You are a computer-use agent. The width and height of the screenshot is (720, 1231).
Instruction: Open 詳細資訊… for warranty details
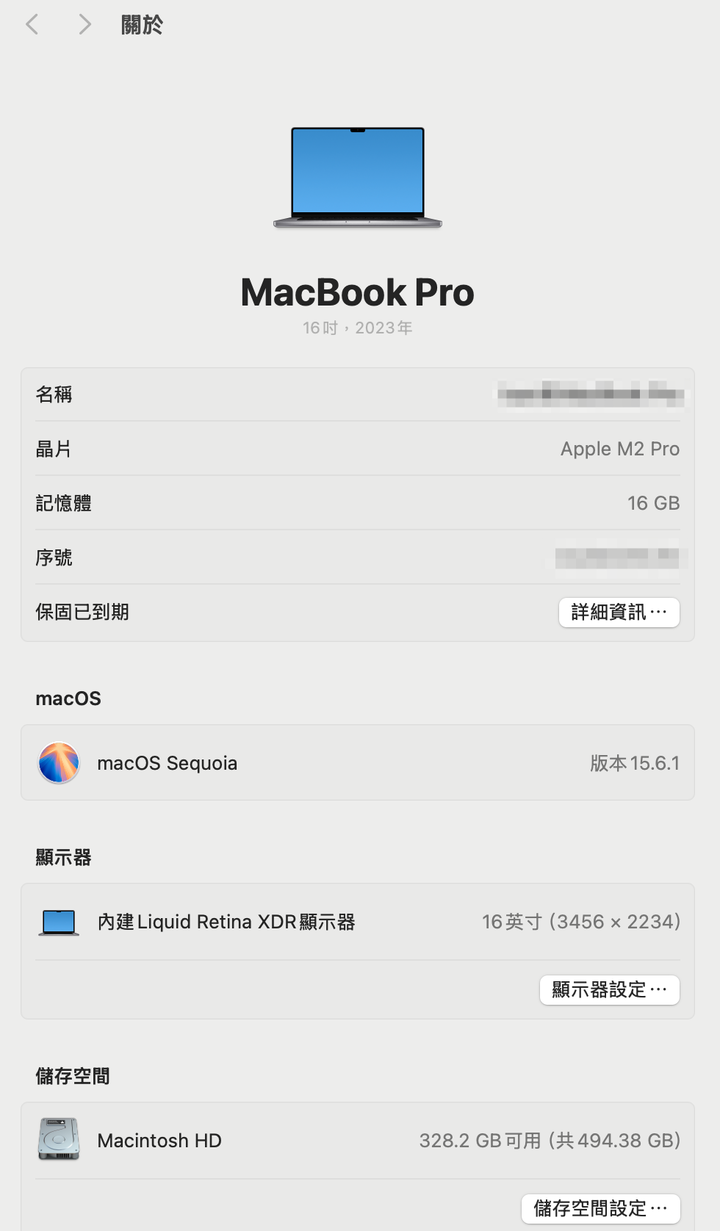tap(619, 612)
